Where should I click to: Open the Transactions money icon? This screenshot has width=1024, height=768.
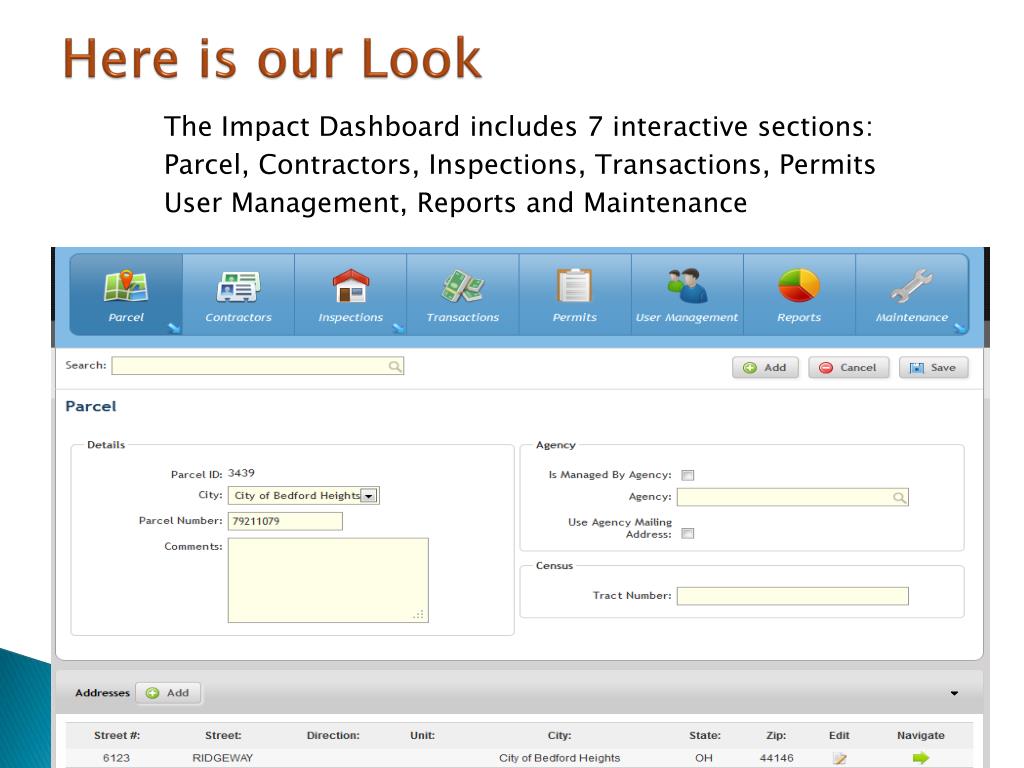tap(462, 286)
